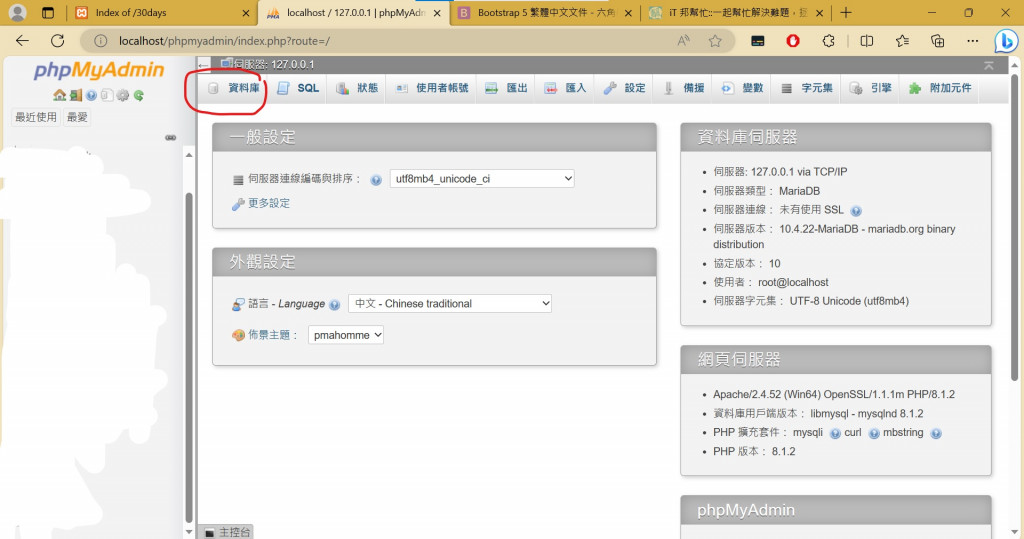
Task: Click the help icon beside Language label
Action: coord(334,304)
